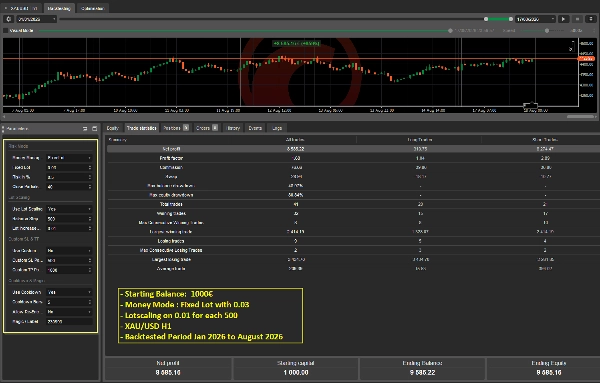Viewport: 600px width, 383px height.
Task: Start the backtest with the play button
Action: coord(563,19)
